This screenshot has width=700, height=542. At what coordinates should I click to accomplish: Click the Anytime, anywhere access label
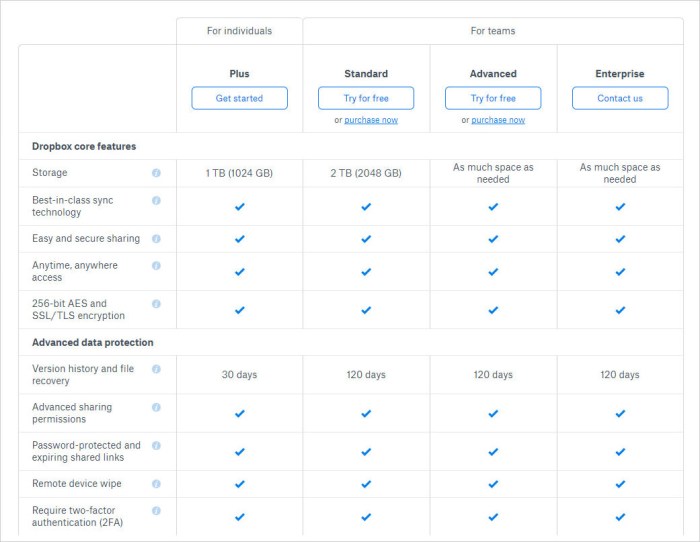tap(75, 271)
